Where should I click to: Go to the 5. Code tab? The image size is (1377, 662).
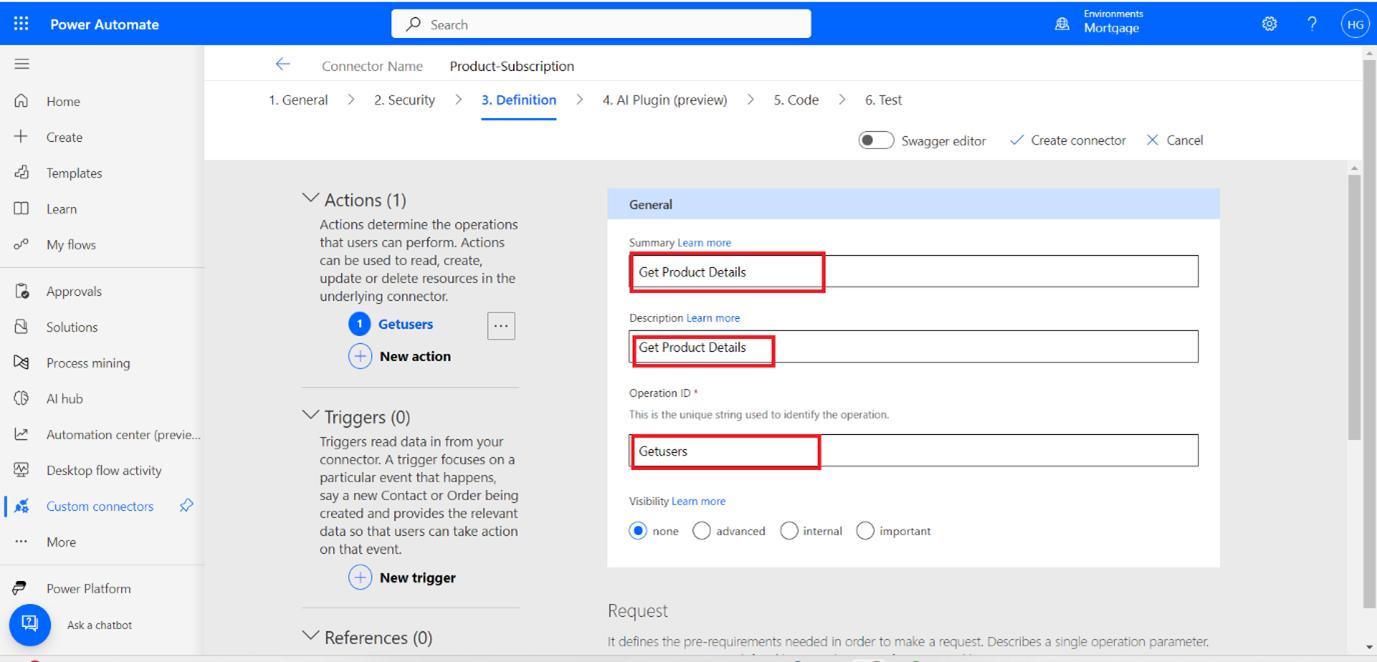(796, 100)
